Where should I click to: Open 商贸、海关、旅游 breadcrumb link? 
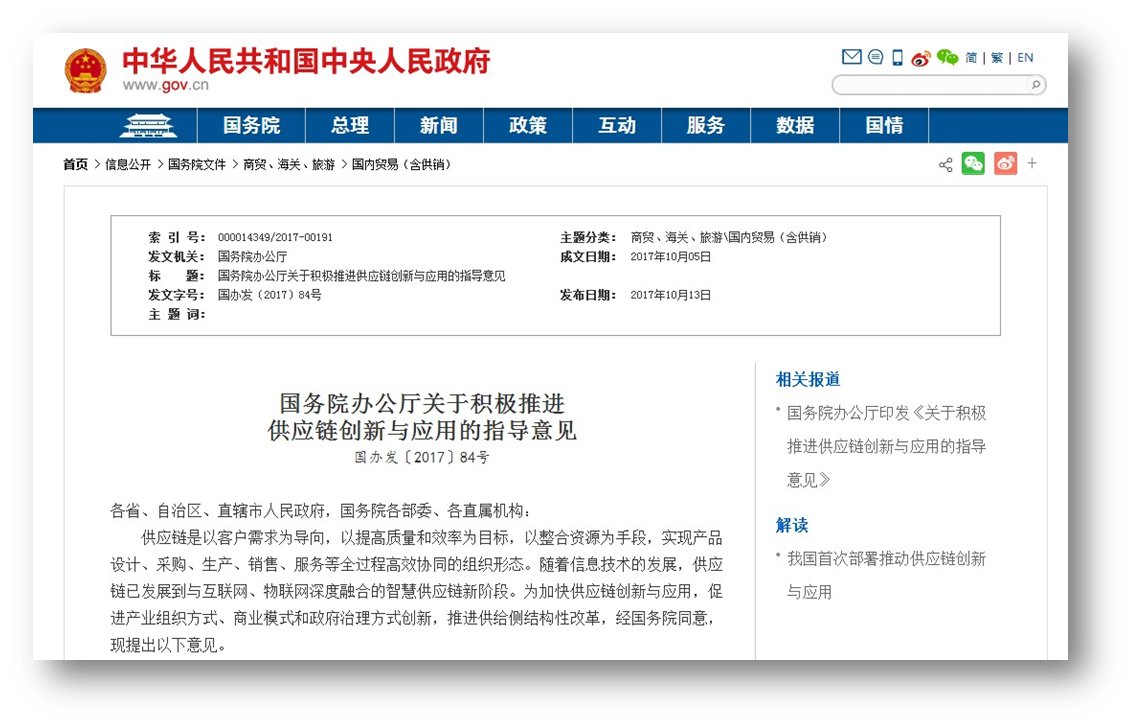tap(289, 165)
